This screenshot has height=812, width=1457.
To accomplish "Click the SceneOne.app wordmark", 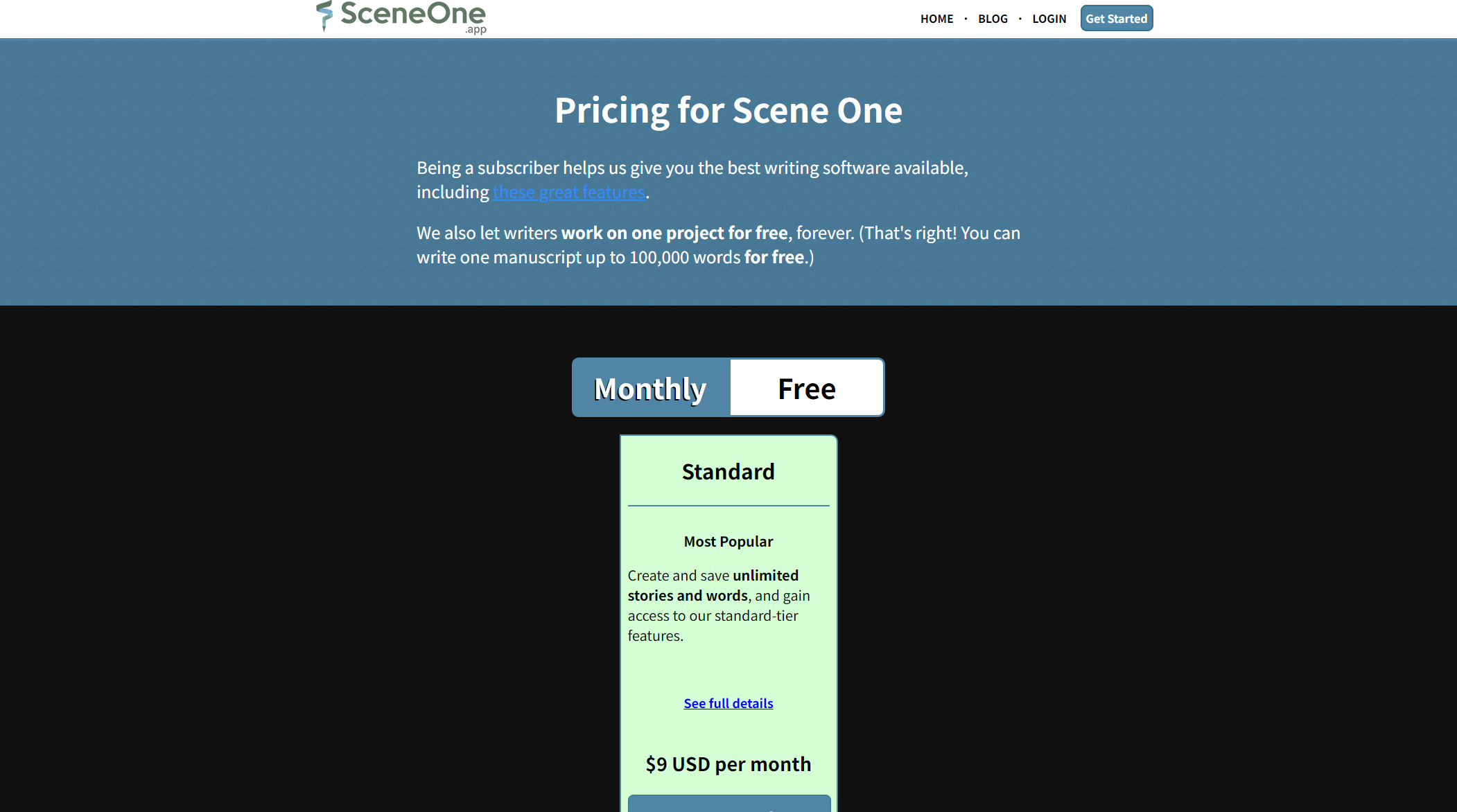I will pyautogui.click(x=413, y=15).
